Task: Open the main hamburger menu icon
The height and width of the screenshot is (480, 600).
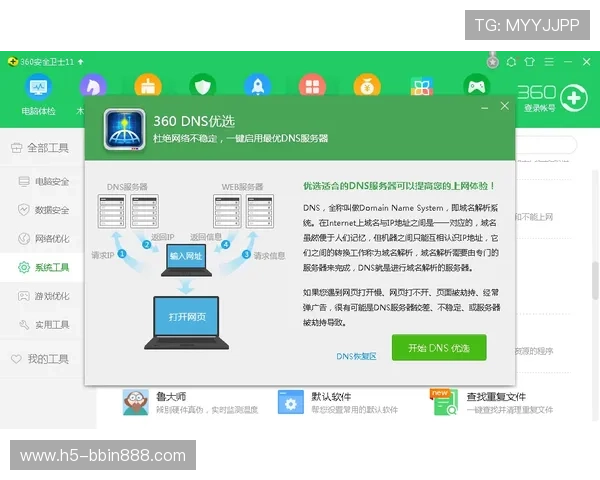Action: [x=549, y=62]
